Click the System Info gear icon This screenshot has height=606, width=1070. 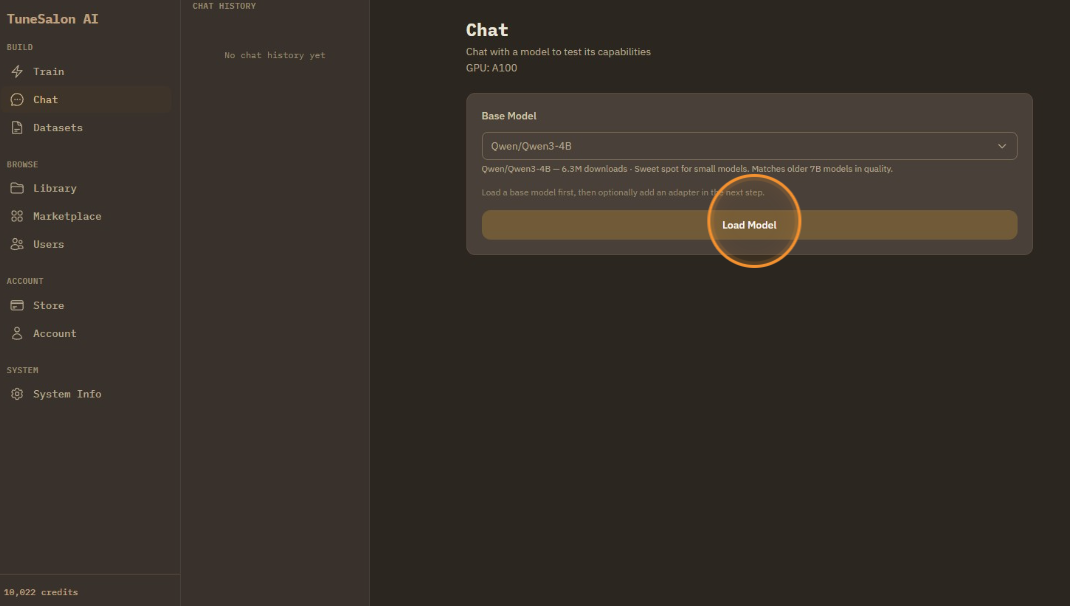click(17, 394)
